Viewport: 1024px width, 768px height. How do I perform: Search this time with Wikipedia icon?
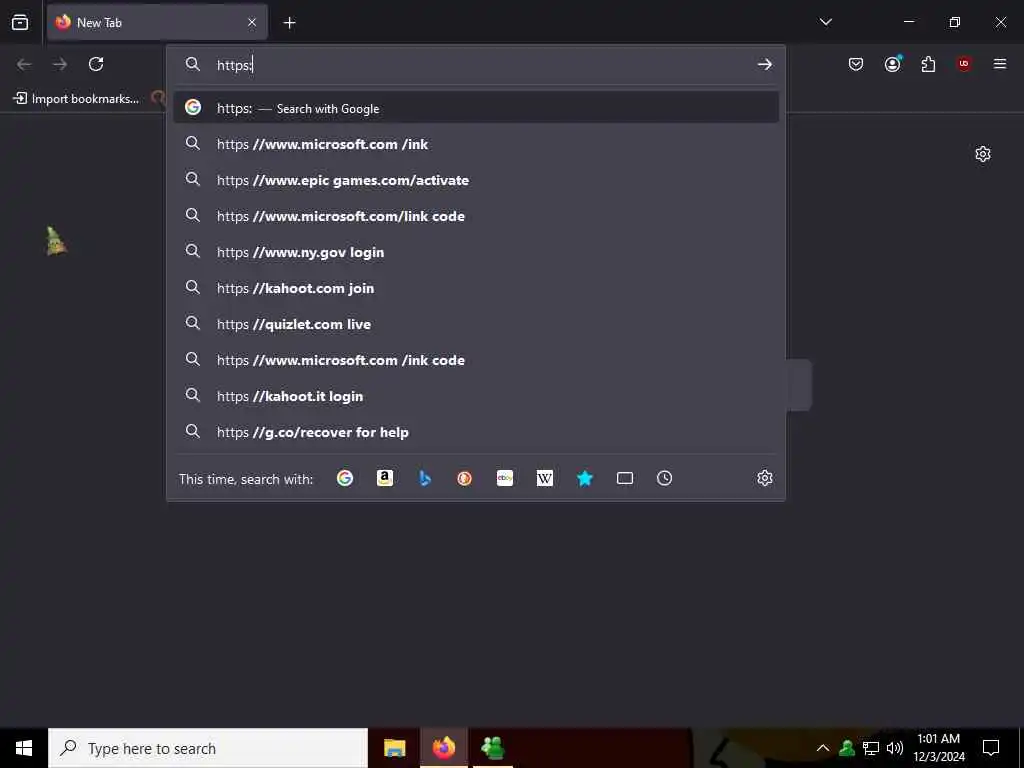(x=545, y=478)
